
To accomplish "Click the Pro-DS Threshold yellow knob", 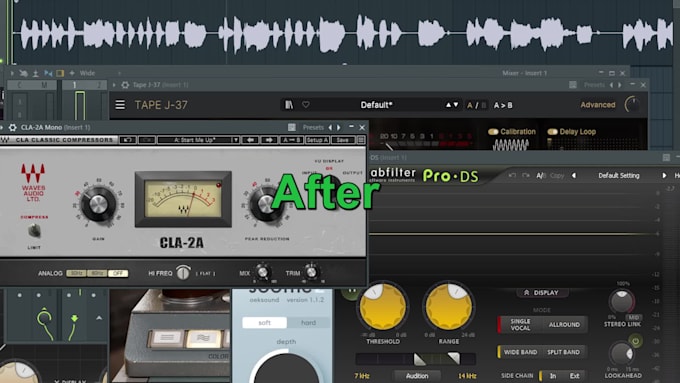I will click(382, 307).
